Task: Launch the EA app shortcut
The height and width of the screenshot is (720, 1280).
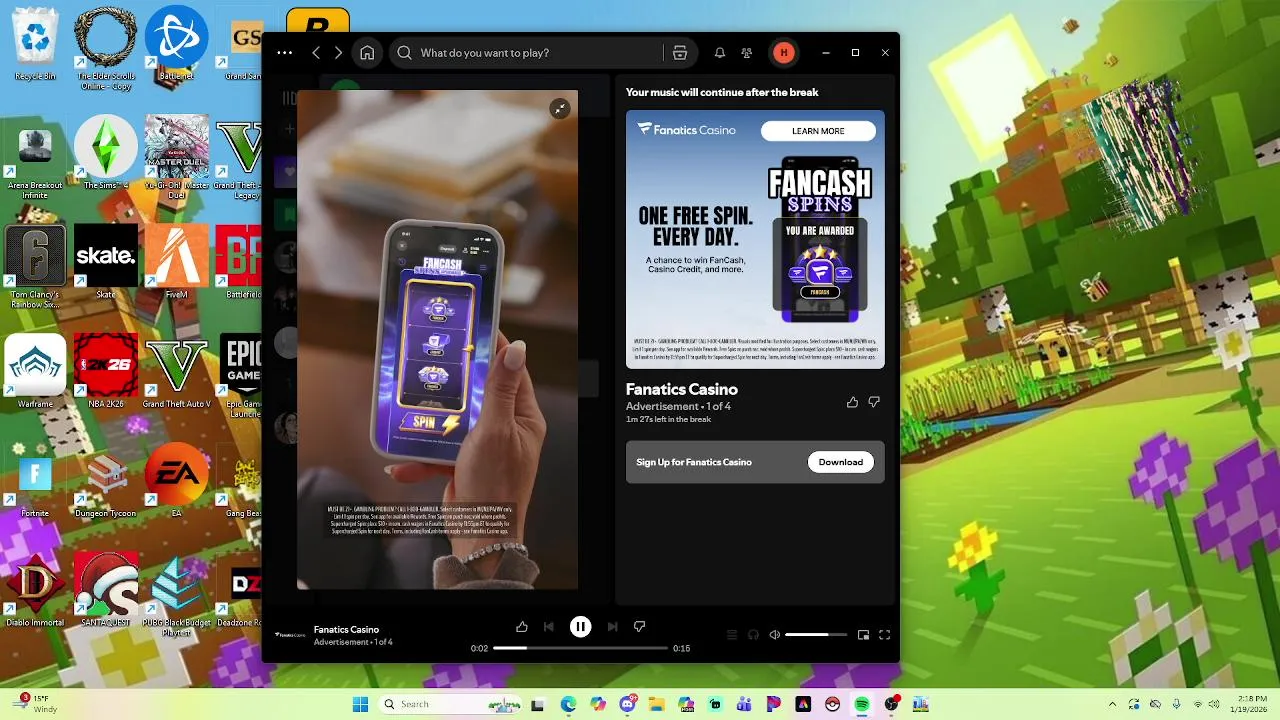Action: tap(176, 481)
